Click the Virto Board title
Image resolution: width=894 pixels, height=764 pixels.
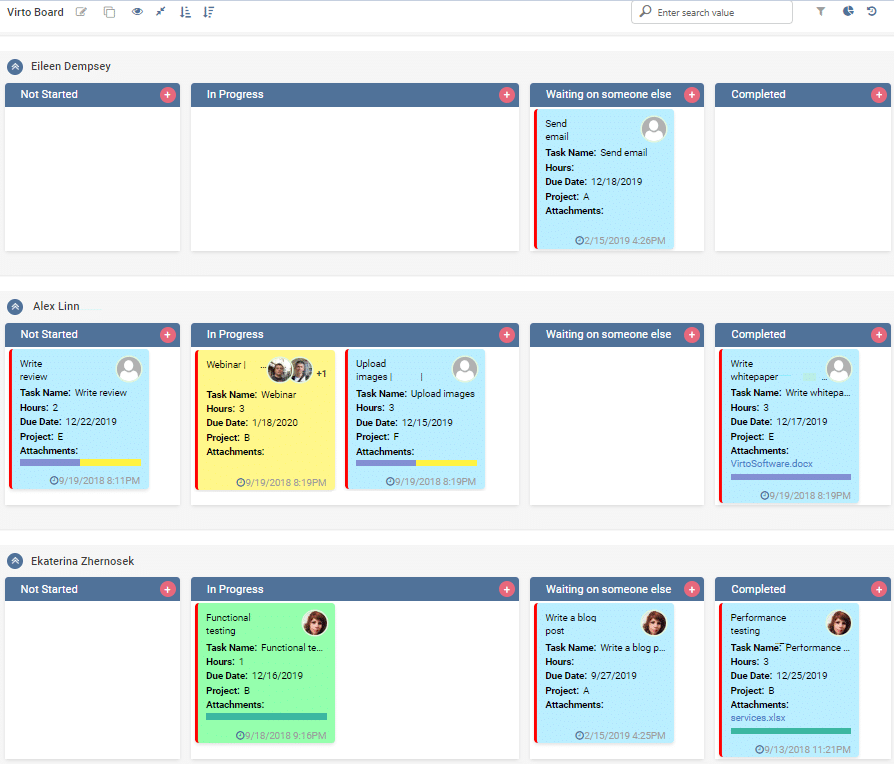pos(35,12)
